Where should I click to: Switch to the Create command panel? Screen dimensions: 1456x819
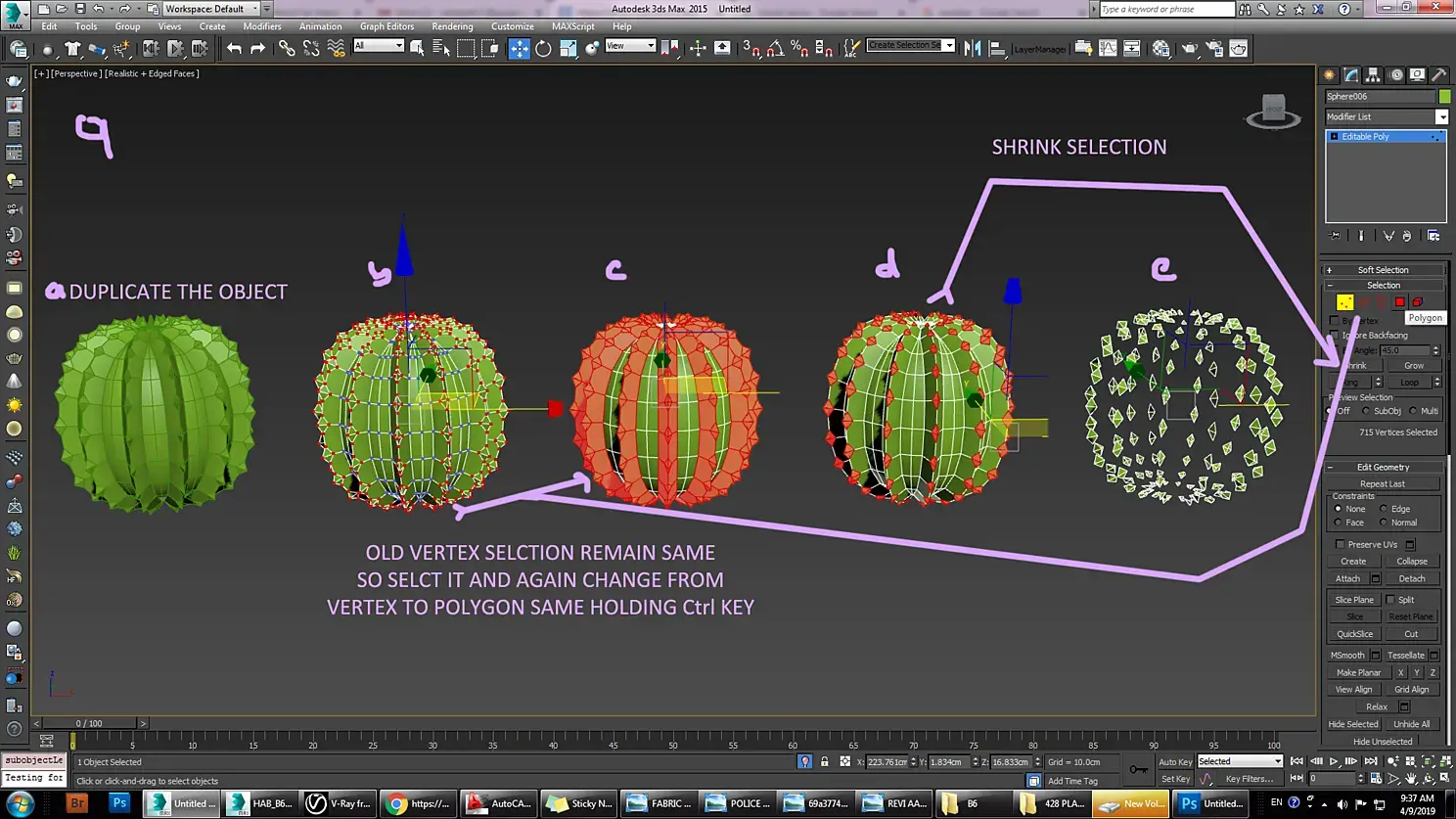pyautogui.click(x=1329, y=74)
